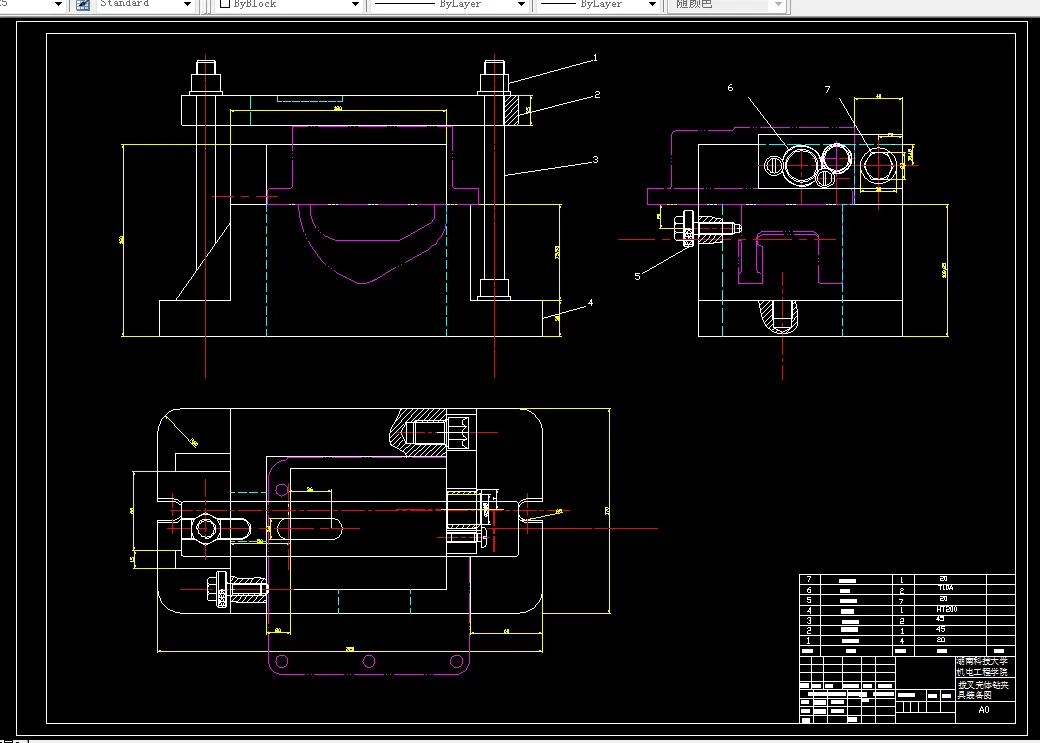Click the 湖南科技大学 text in title block
The width and height of the screenshot is (1040, 743).
point(982,661)
